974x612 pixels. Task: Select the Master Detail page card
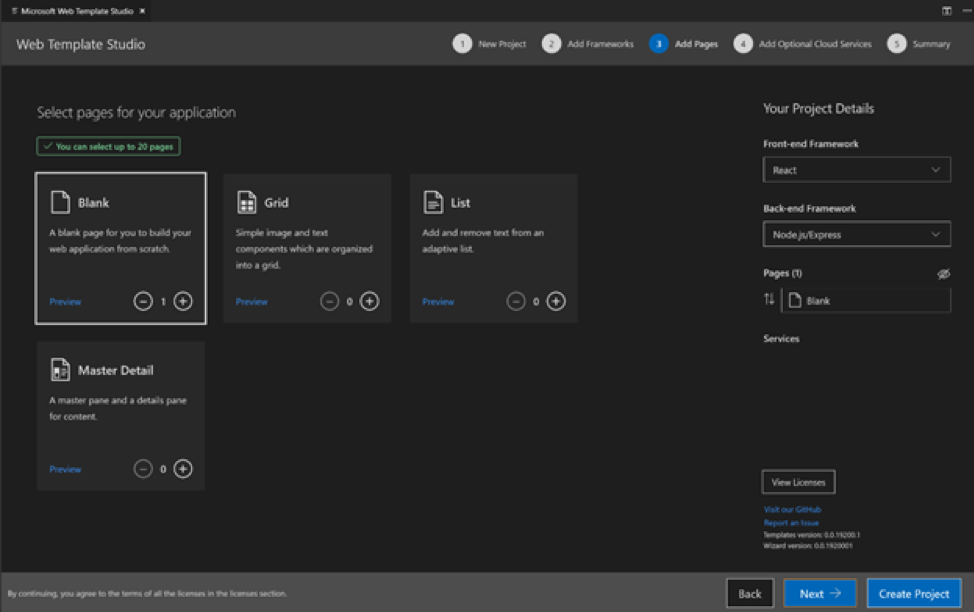[121, 416]
